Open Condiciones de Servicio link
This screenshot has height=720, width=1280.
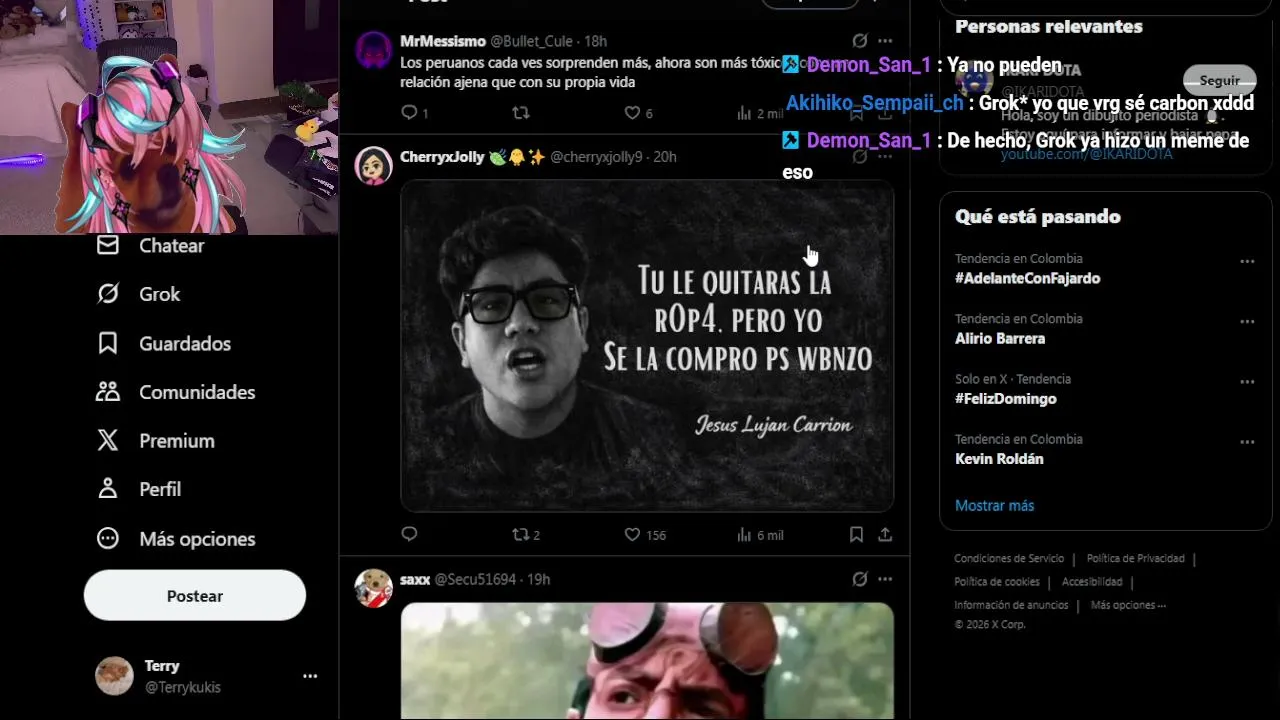1009,558
